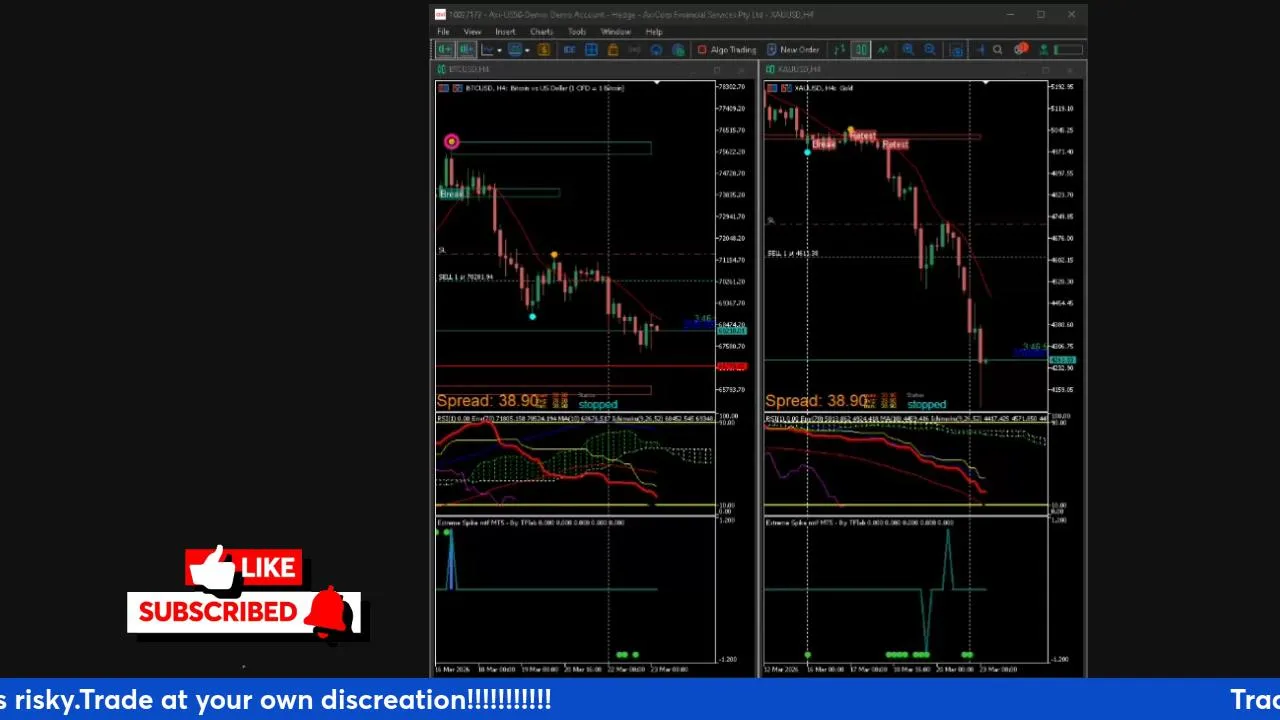The height and width of the screenshot is (720, 1280).
Task: Select the XAUUSD,H4 chart window title
Action: click(799, 69)
